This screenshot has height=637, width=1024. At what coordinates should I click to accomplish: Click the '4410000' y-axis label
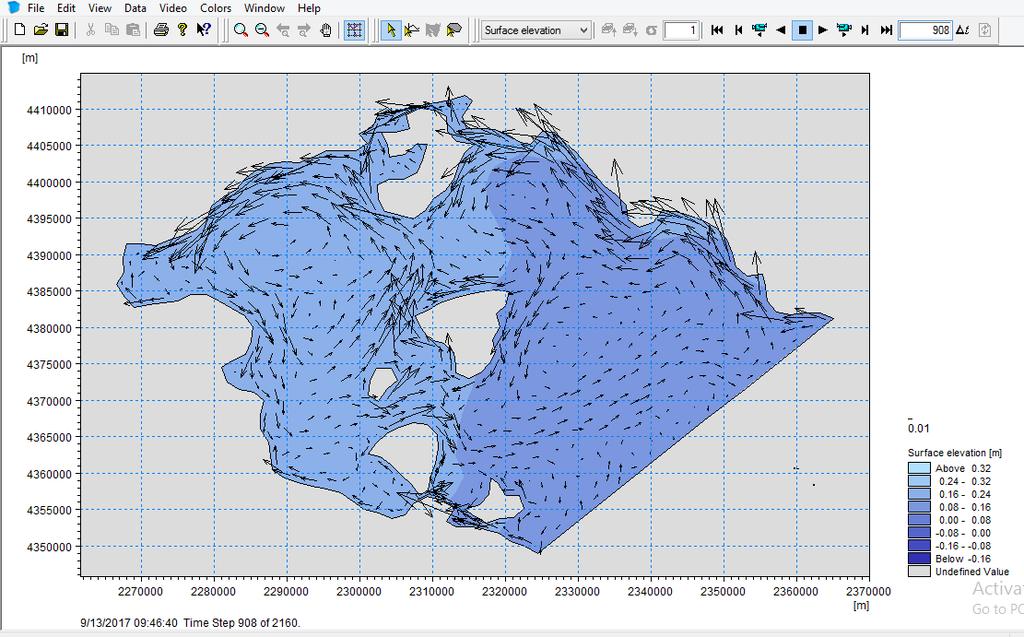(x=49, y=110)
